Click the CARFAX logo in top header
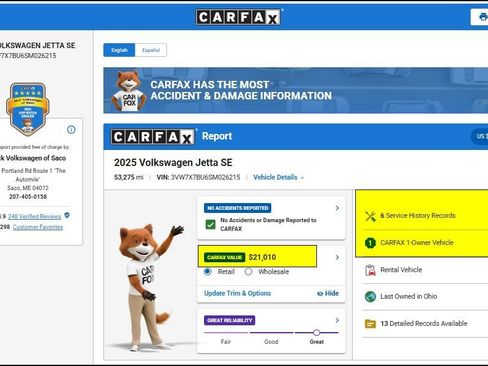The width and height of the screenshot is (488, 366). [238, 17]
